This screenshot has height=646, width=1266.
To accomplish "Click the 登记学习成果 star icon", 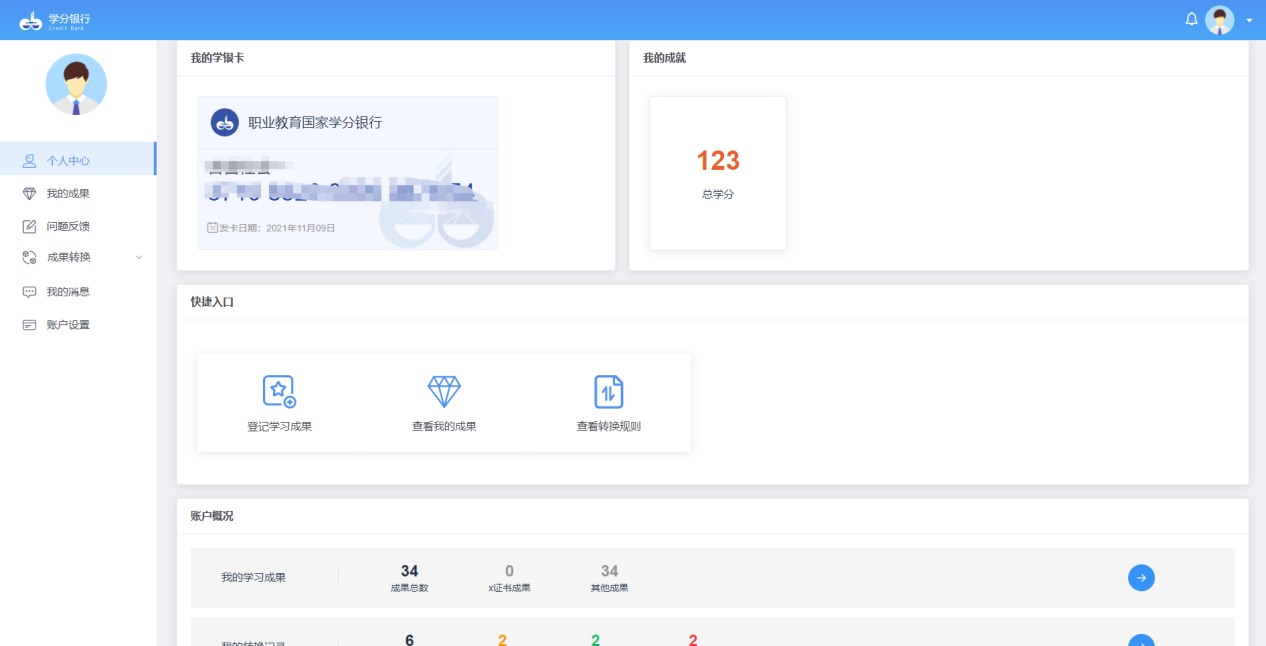I will [279, 392].
